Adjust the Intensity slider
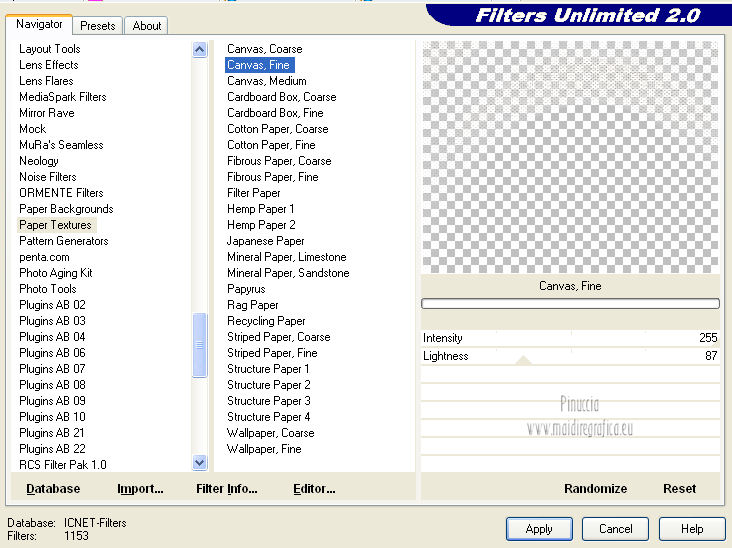 coord(570,338)
